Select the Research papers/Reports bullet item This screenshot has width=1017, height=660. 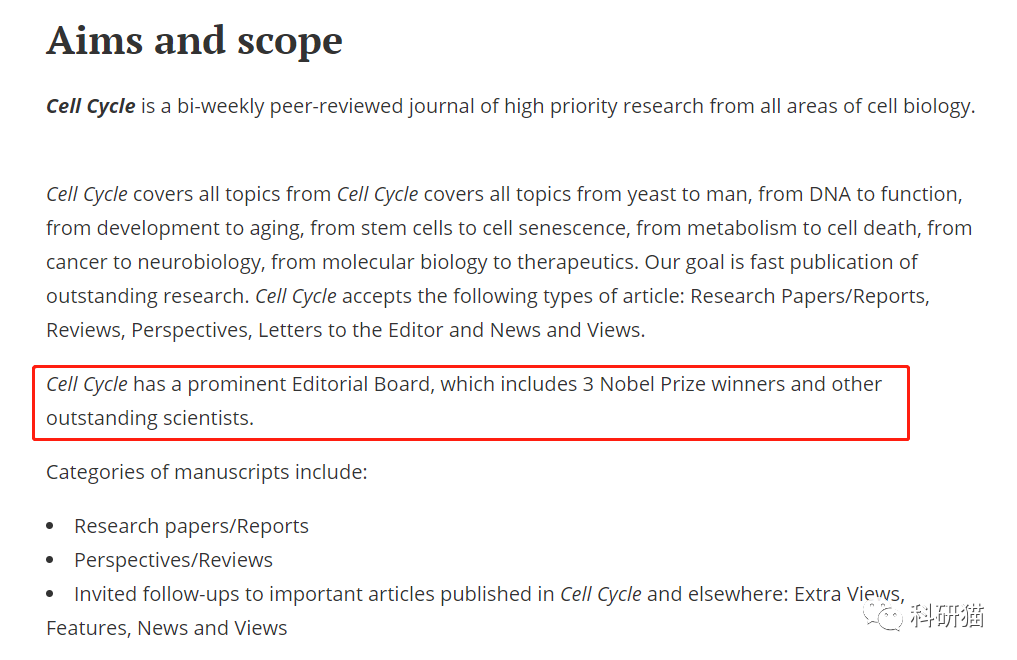tap(191, 526)
